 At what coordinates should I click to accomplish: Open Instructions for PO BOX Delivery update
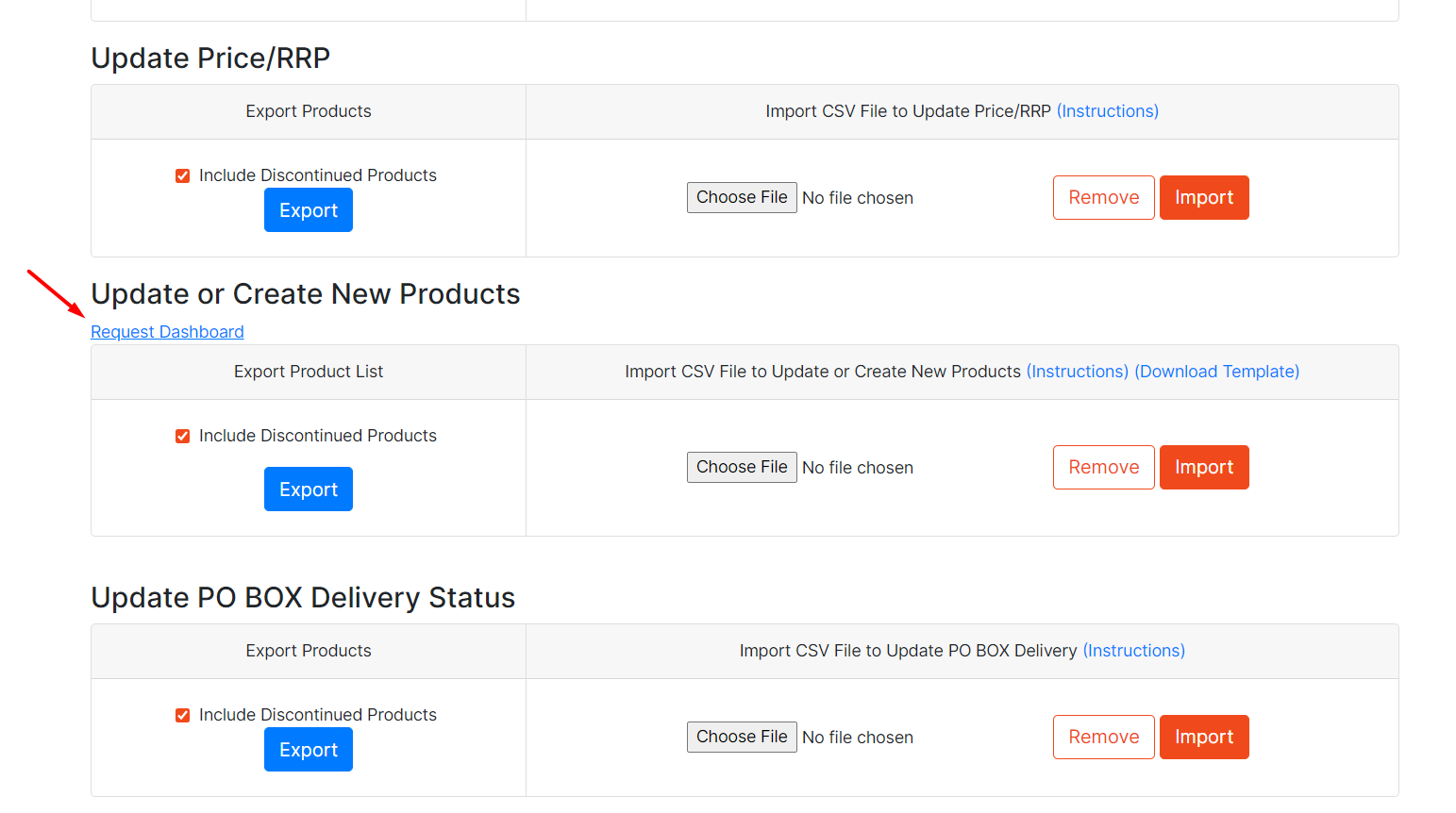point(1133,651)
